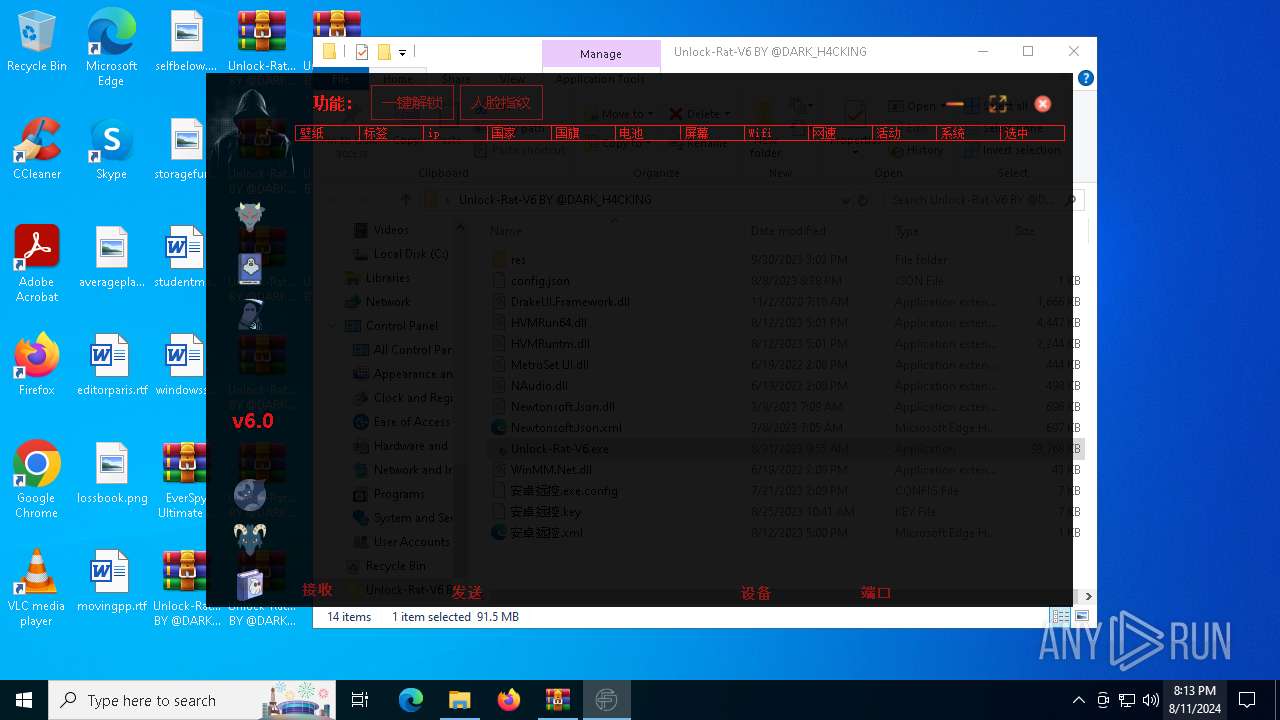
Task: Switch to Unlock-Rat app in taskbar
Action: pos(606,700)
